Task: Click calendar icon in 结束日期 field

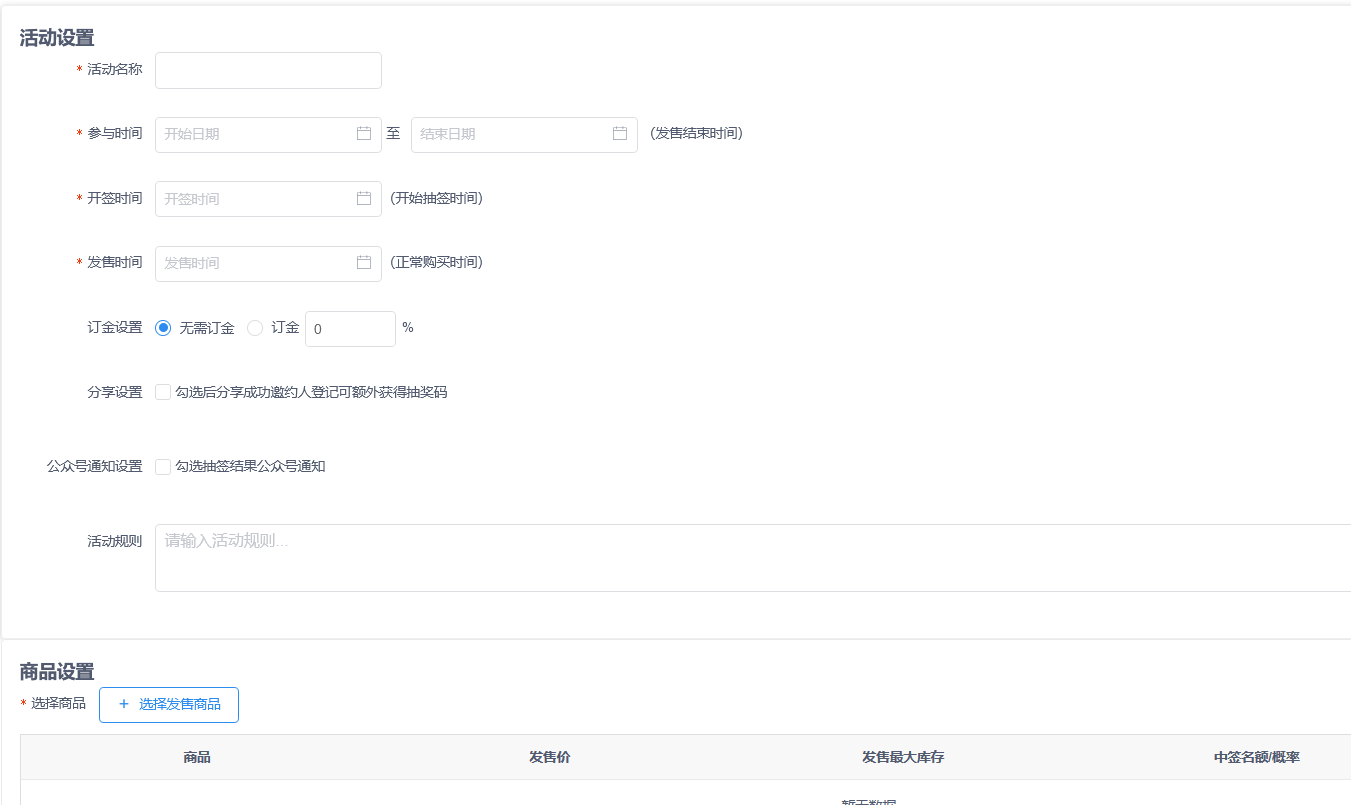Action: point(620,133)
